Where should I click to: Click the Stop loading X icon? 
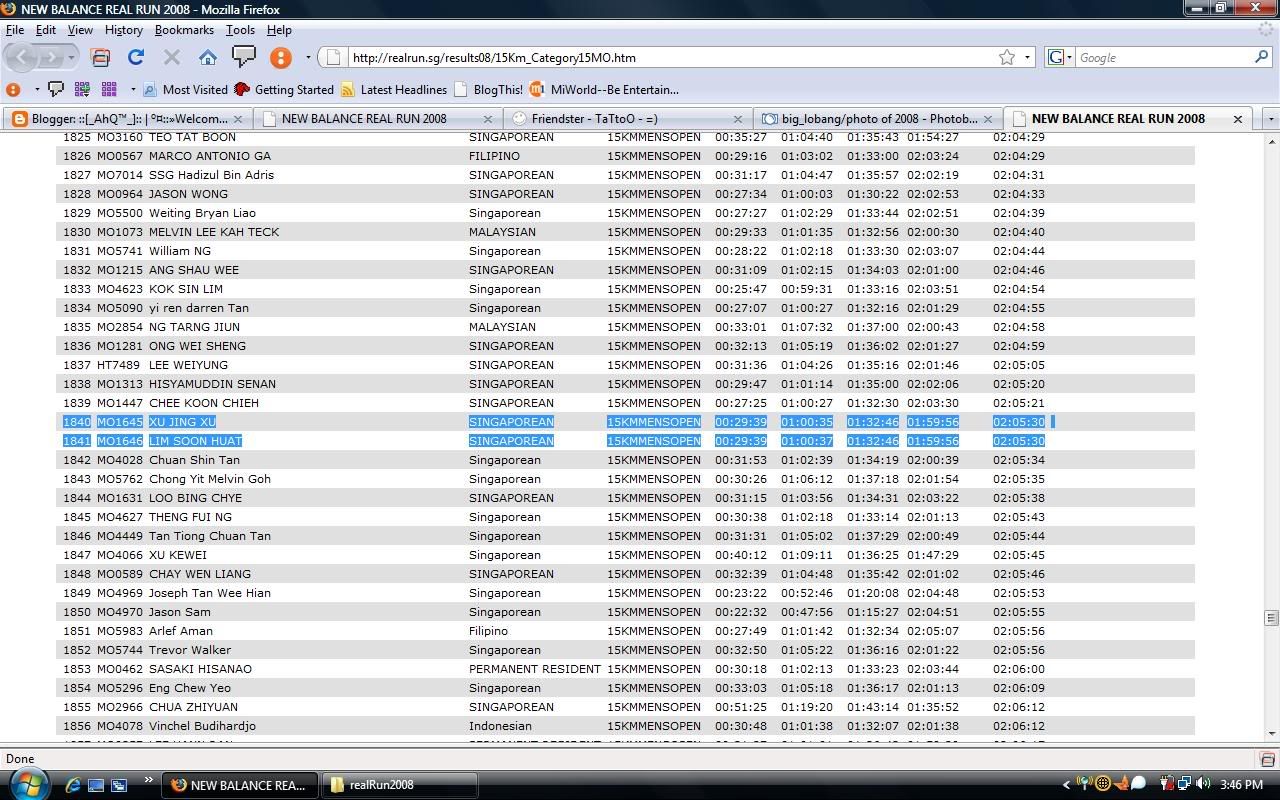(171, 57)
